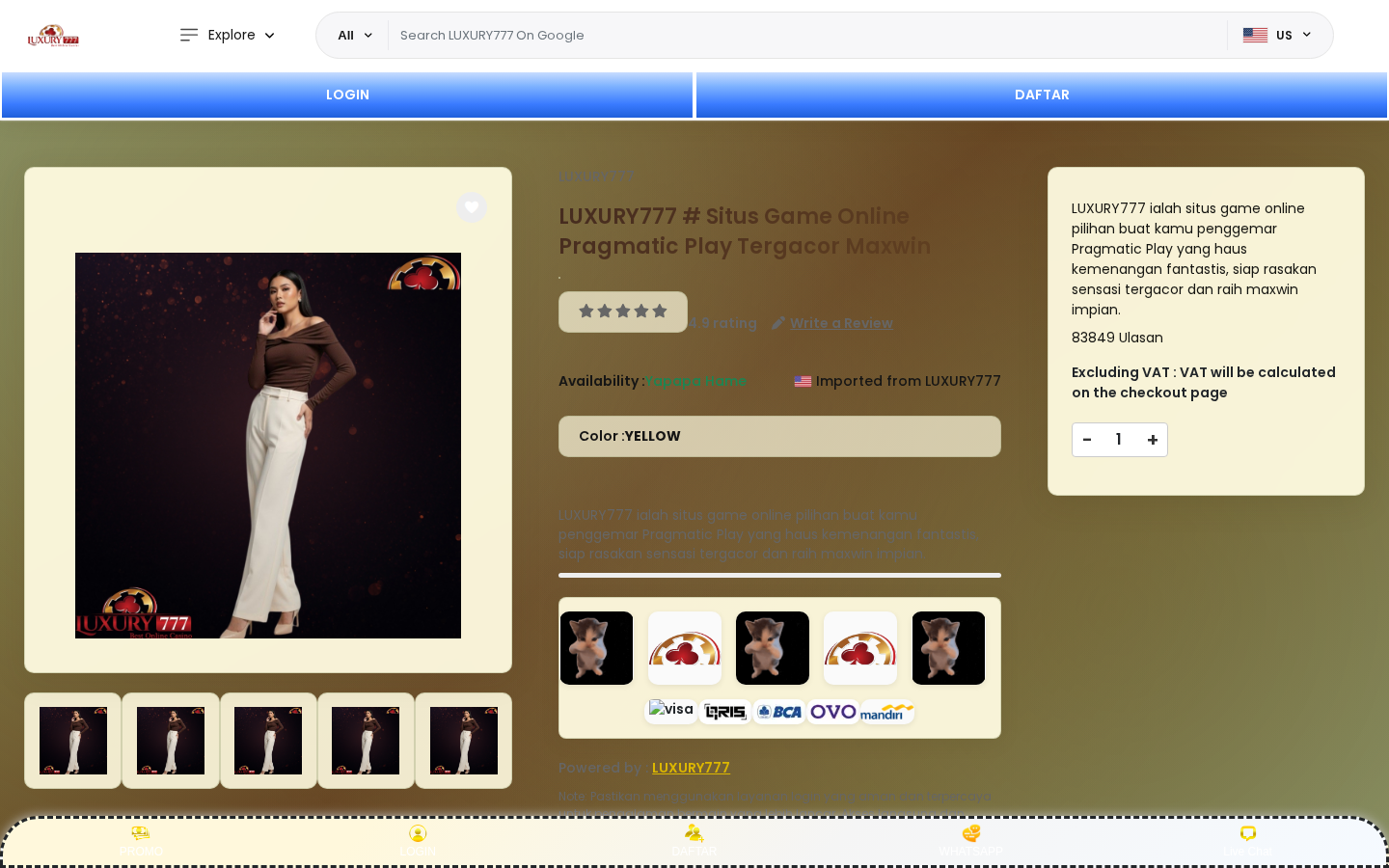
Task: Click the "Imported from LUXURY777" text
Action: pos(909,381)
